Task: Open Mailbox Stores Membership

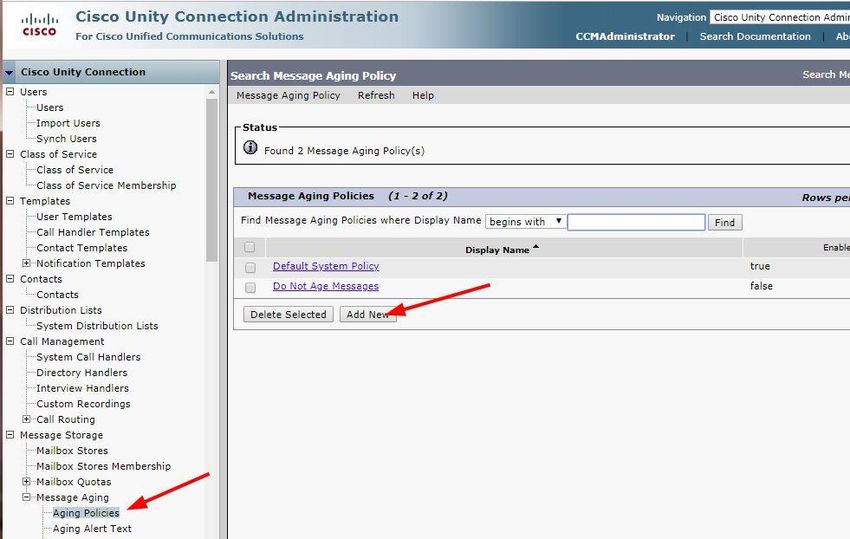Action: coord(104,466)
